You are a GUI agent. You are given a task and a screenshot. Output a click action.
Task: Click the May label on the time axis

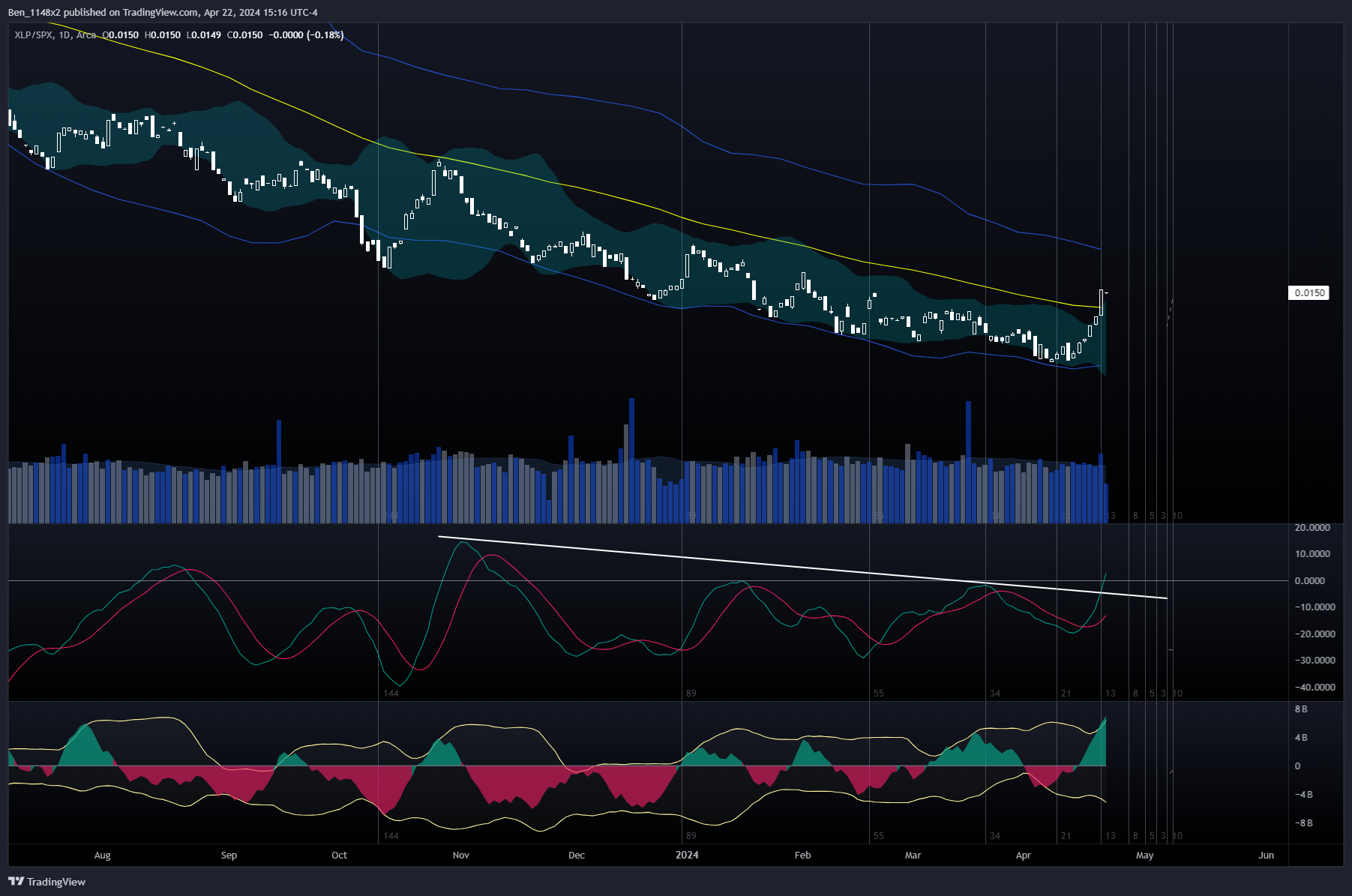pos(1145,856)
